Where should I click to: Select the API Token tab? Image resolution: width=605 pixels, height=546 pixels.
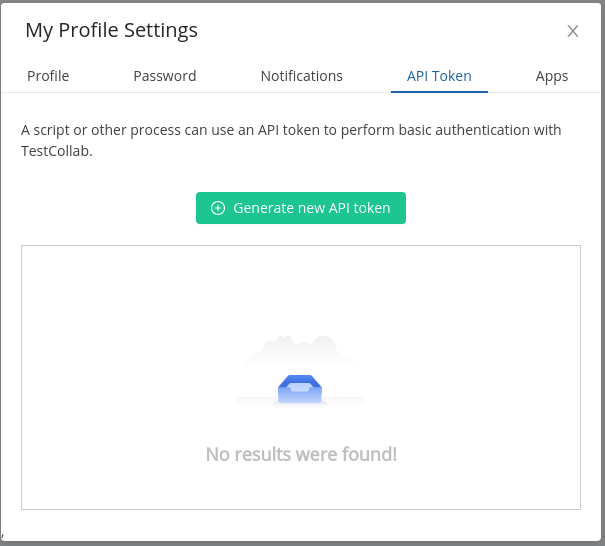pyautogui.click(x=439, y=76)
